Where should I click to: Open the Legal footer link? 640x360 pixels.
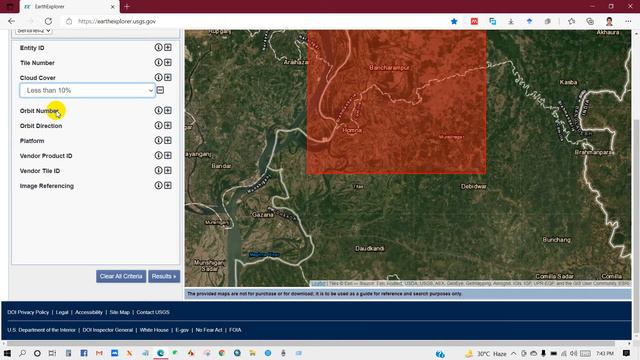[x=62, y=312]
